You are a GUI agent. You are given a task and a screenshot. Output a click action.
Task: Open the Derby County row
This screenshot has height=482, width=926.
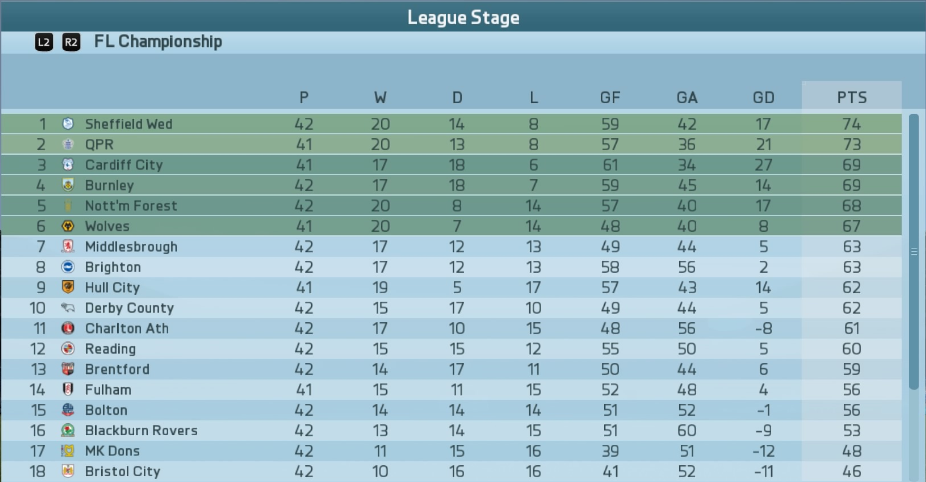(451, 308)
